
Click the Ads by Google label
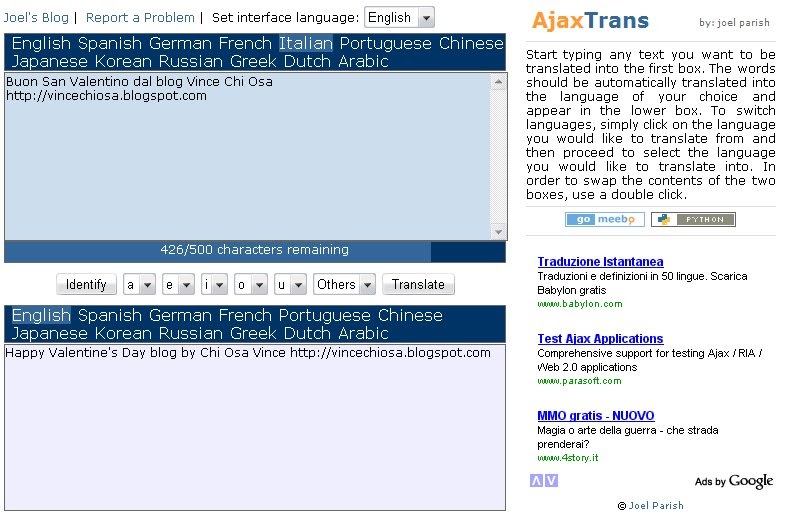point(734,481)
